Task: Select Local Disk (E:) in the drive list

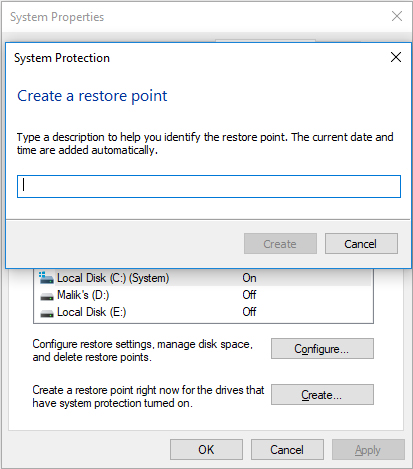Action: tap(203, 312)
